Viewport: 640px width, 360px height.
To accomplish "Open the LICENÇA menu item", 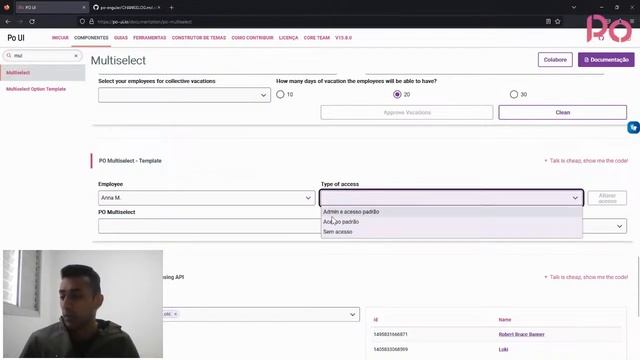I will [x=288, y=38].
